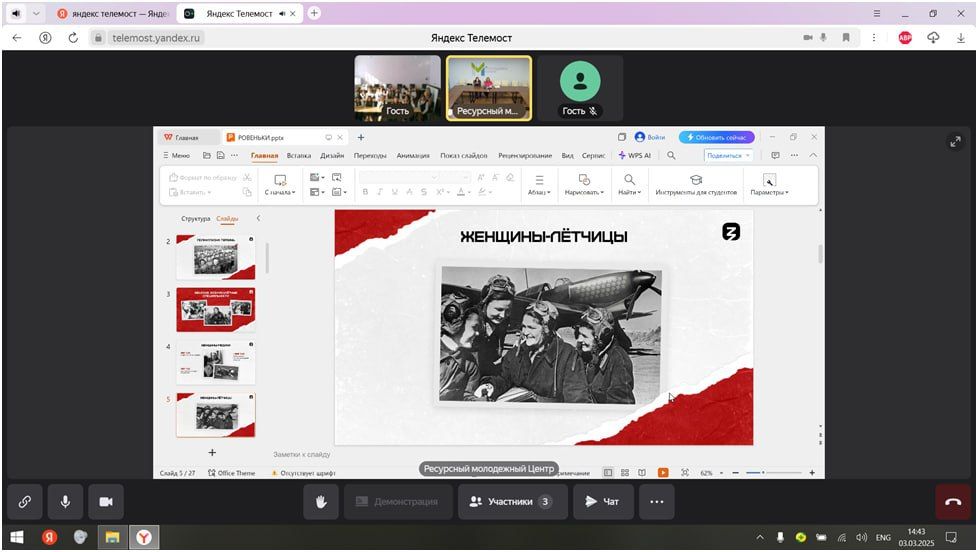Click fit-to-window icon in WPS status bar

[685, 473]
